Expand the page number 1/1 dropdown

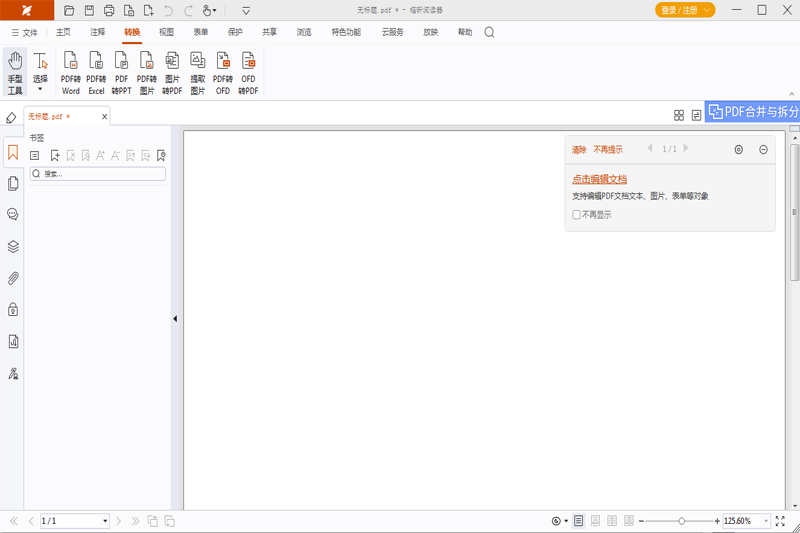pyautogui.click(x=105, y=521)
